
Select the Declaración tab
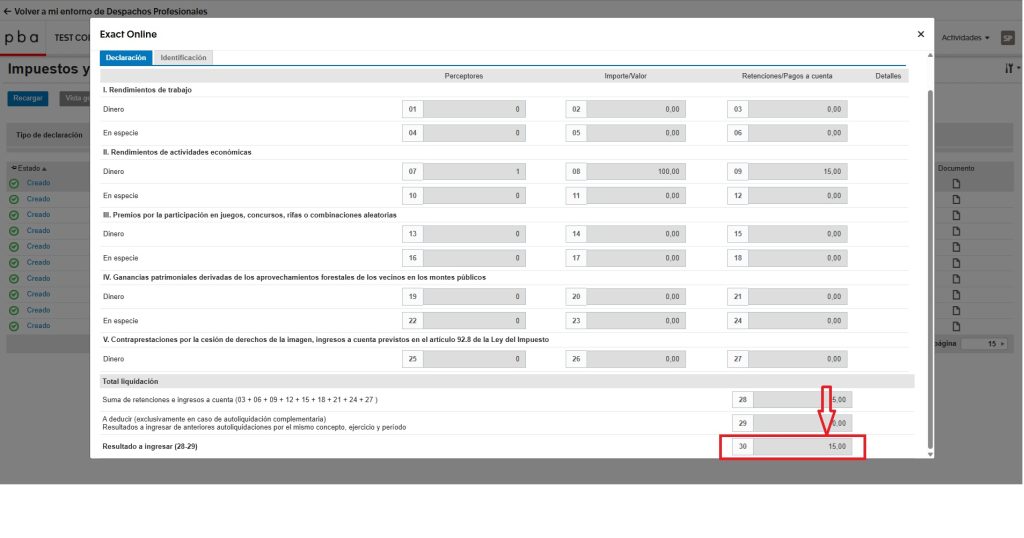point(126,58)
